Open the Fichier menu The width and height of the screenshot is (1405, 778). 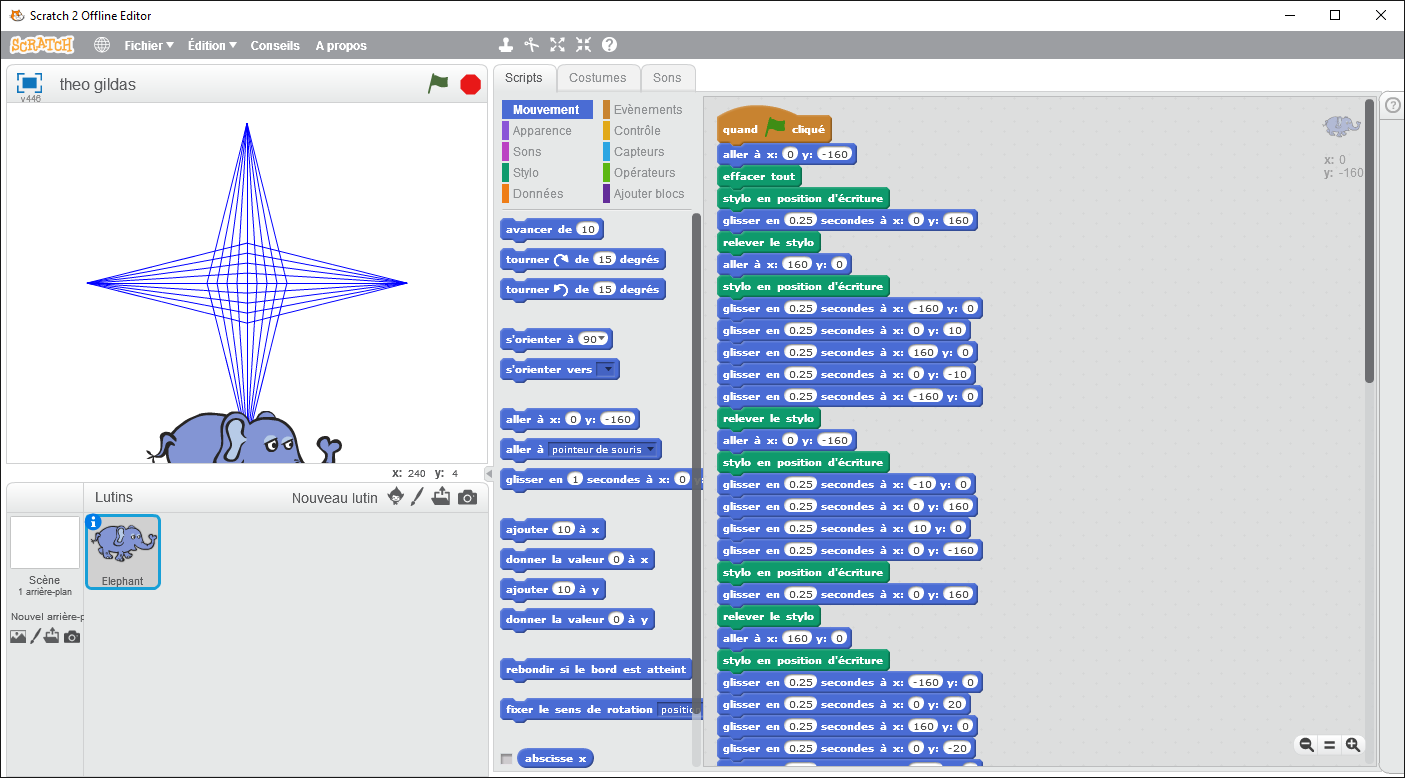coord(148,45)
